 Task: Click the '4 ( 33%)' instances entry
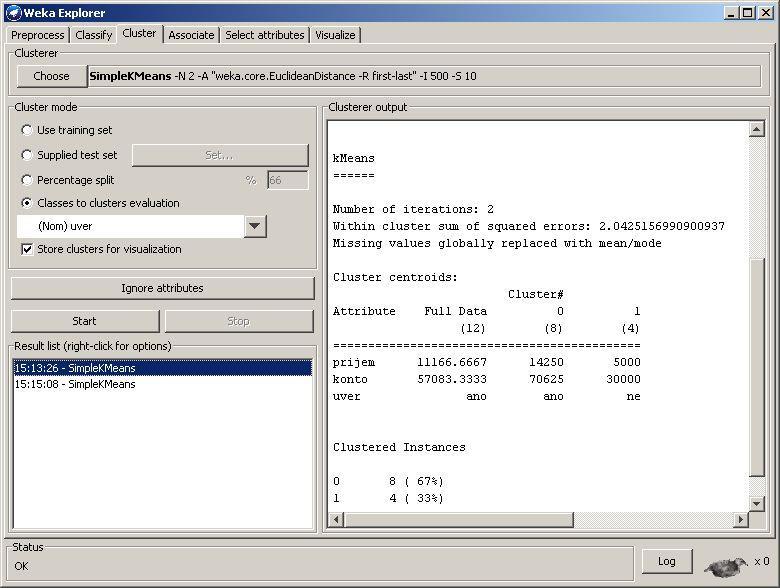tap(416, 498)
